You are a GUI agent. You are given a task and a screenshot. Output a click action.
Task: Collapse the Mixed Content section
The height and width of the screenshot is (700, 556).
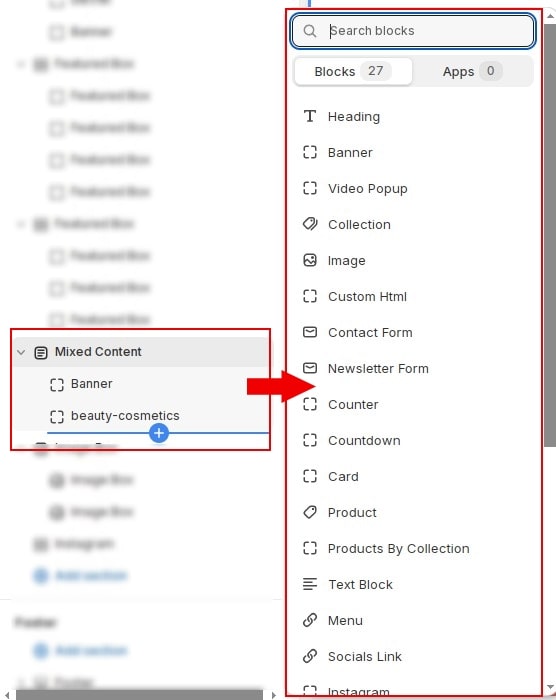(x=21, y=352)
